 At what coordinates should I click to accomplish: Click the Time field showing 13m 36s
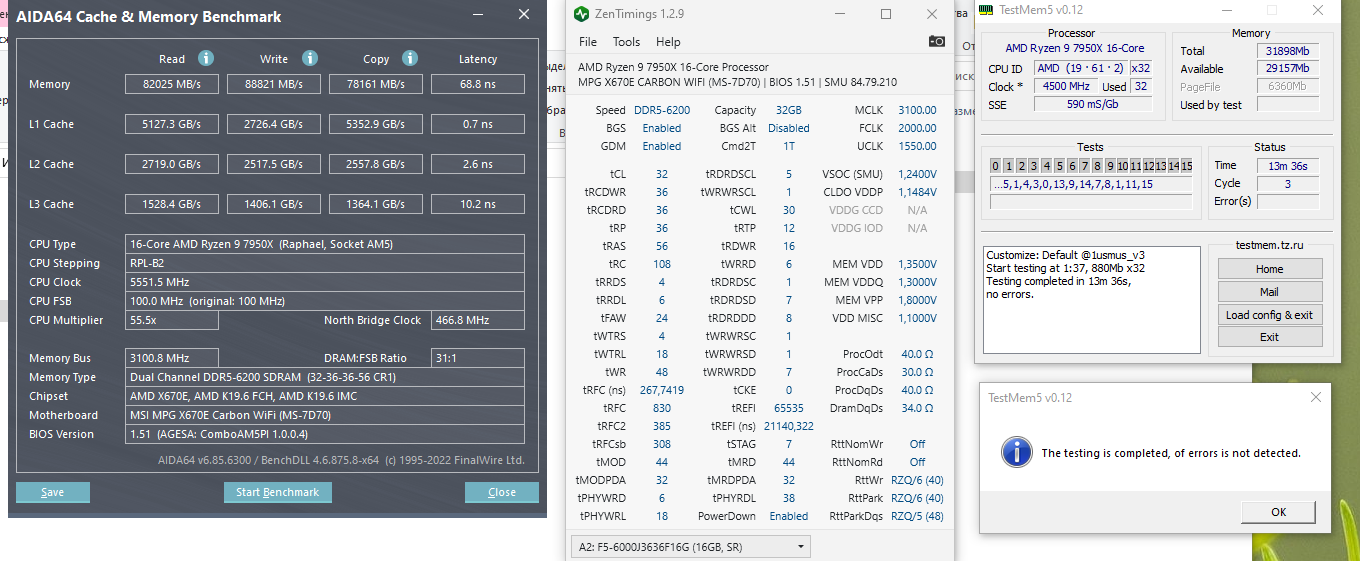pyautogui.click(x=1288, y=166)
